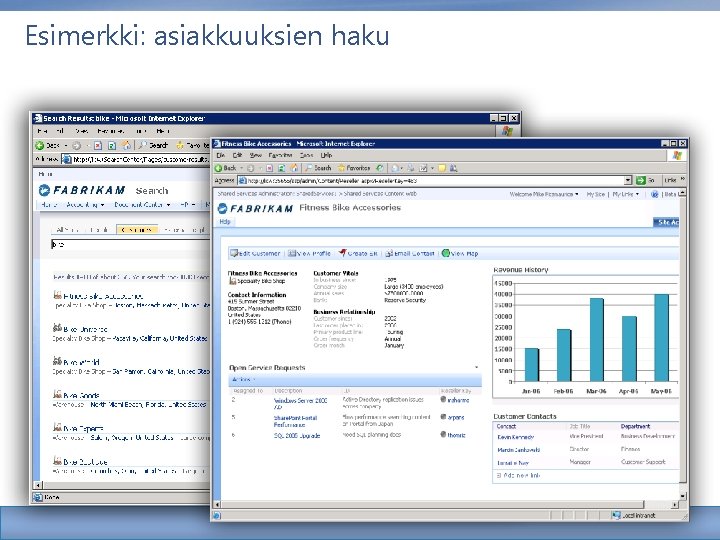Click presence icon in SQL 2005 Upgrade row
720x540 pixels.
443,434
